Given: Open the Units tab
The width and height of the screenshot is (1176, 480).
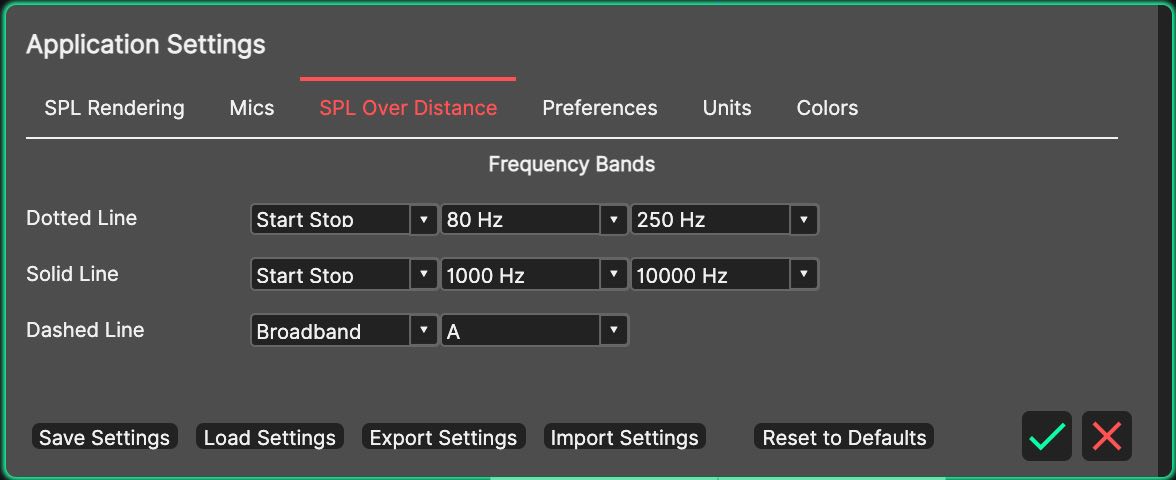Looking at the screenshot, I should click(727, 108).
